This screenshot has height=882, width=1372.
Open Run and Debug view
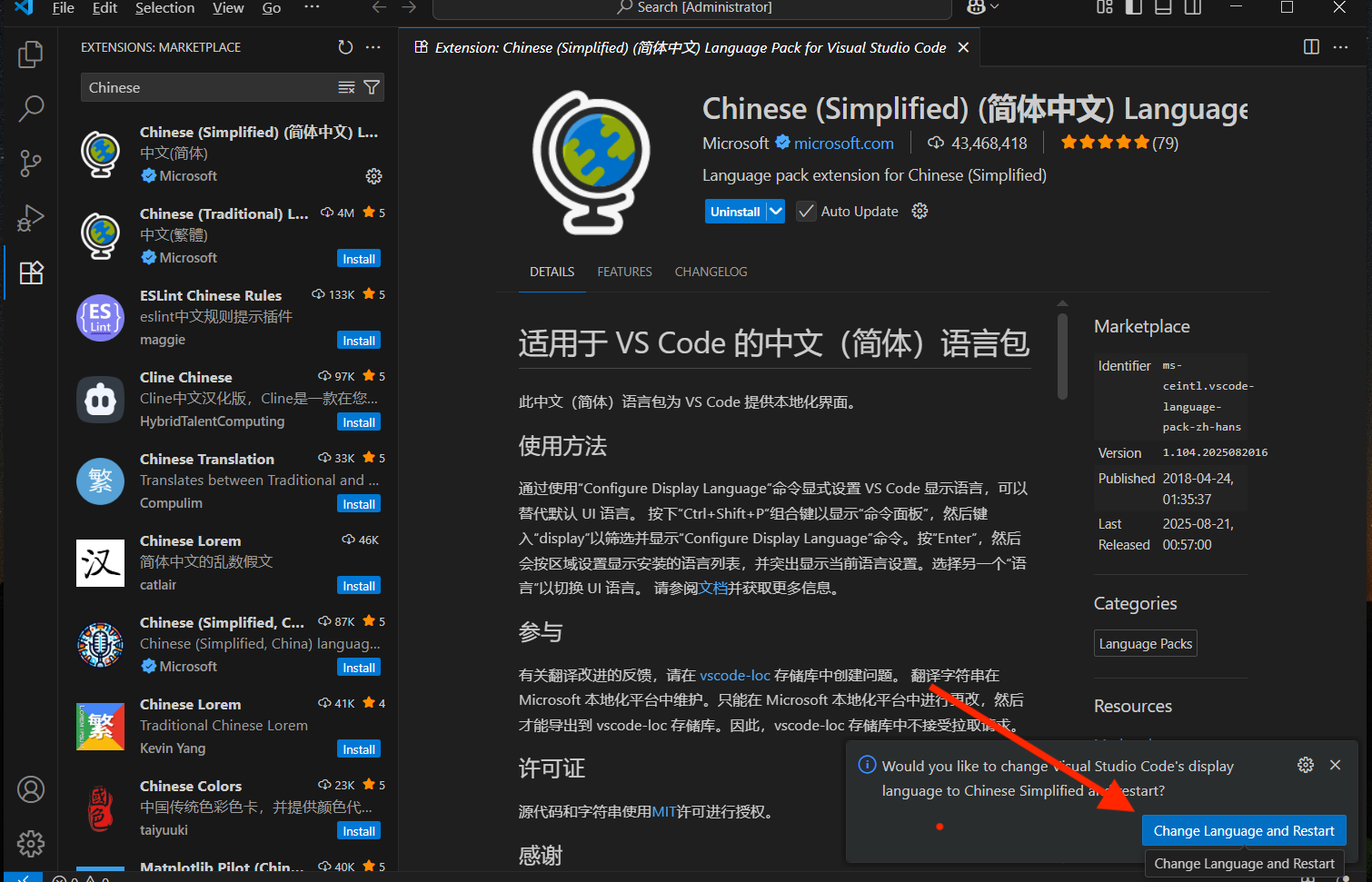pos(30,218)
